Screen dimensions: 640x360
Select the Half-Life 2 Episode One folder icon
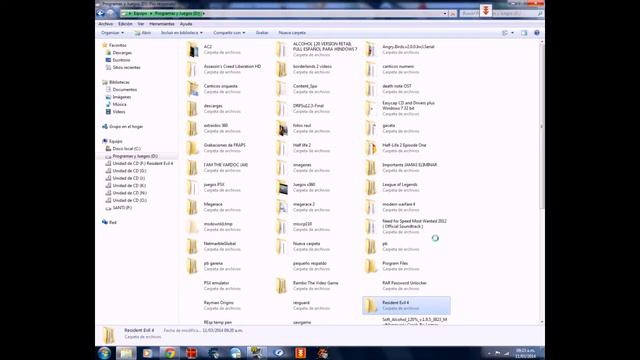[x=371, y=148]
